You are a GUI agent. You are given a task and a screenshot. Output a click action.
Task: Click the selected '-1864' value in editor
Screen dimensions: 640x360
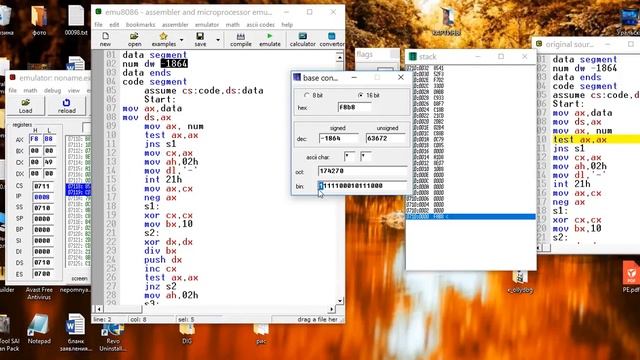pos(174,64)
